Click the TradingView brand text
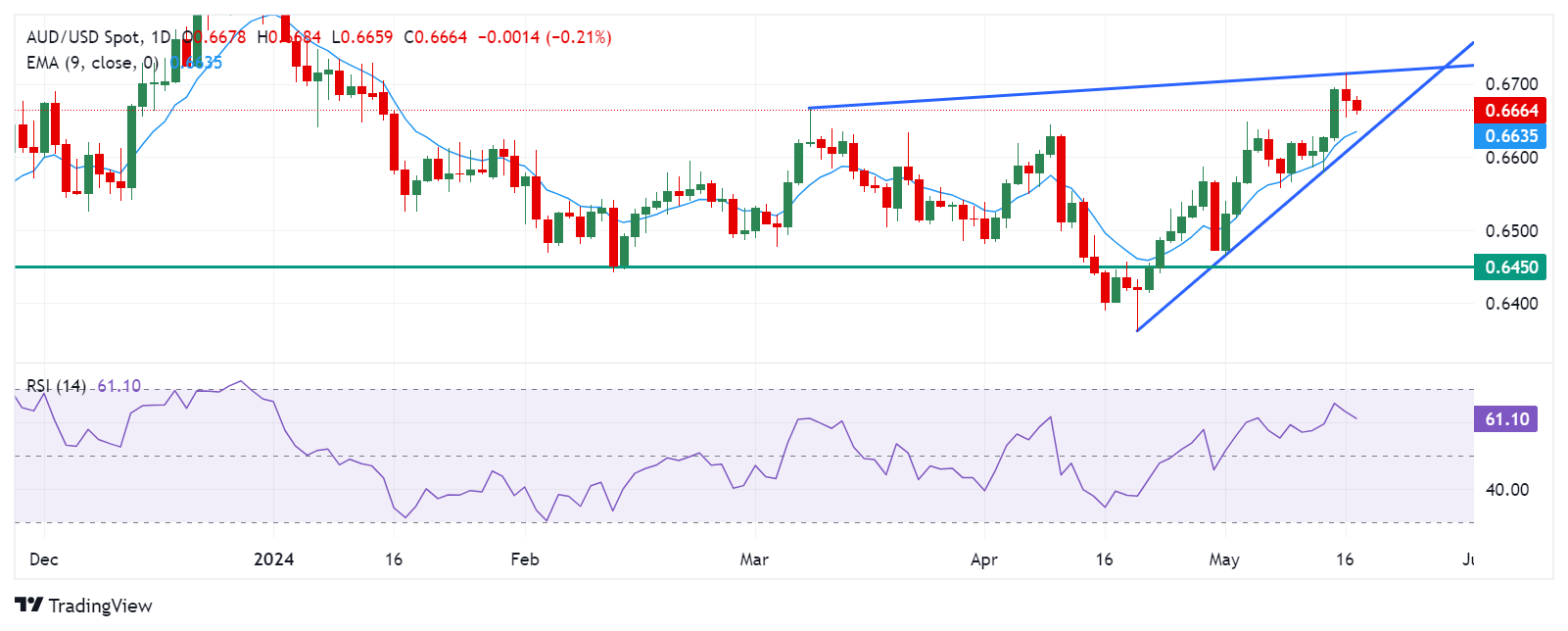 click(x=100, y=606)
